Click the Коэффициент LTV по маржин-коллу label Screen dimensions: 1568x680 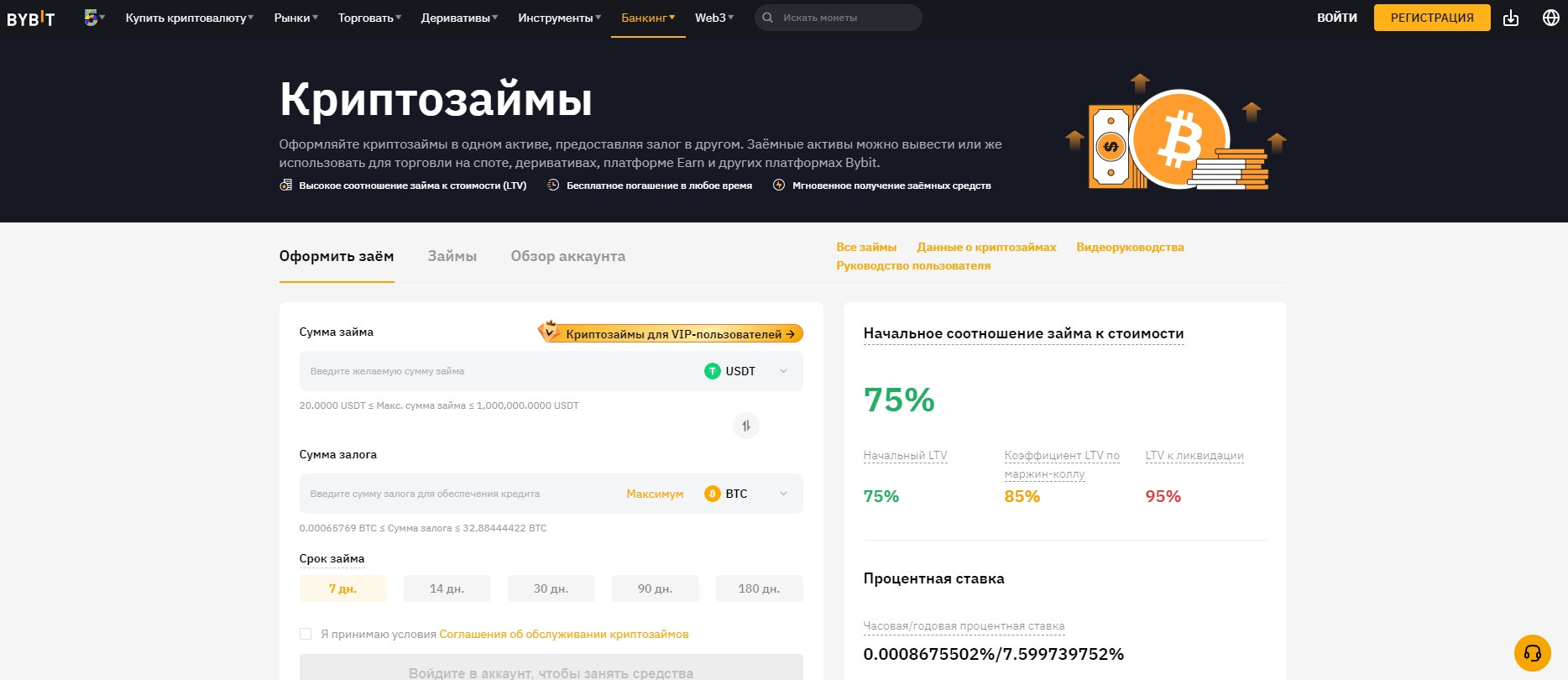[1062, 464]
